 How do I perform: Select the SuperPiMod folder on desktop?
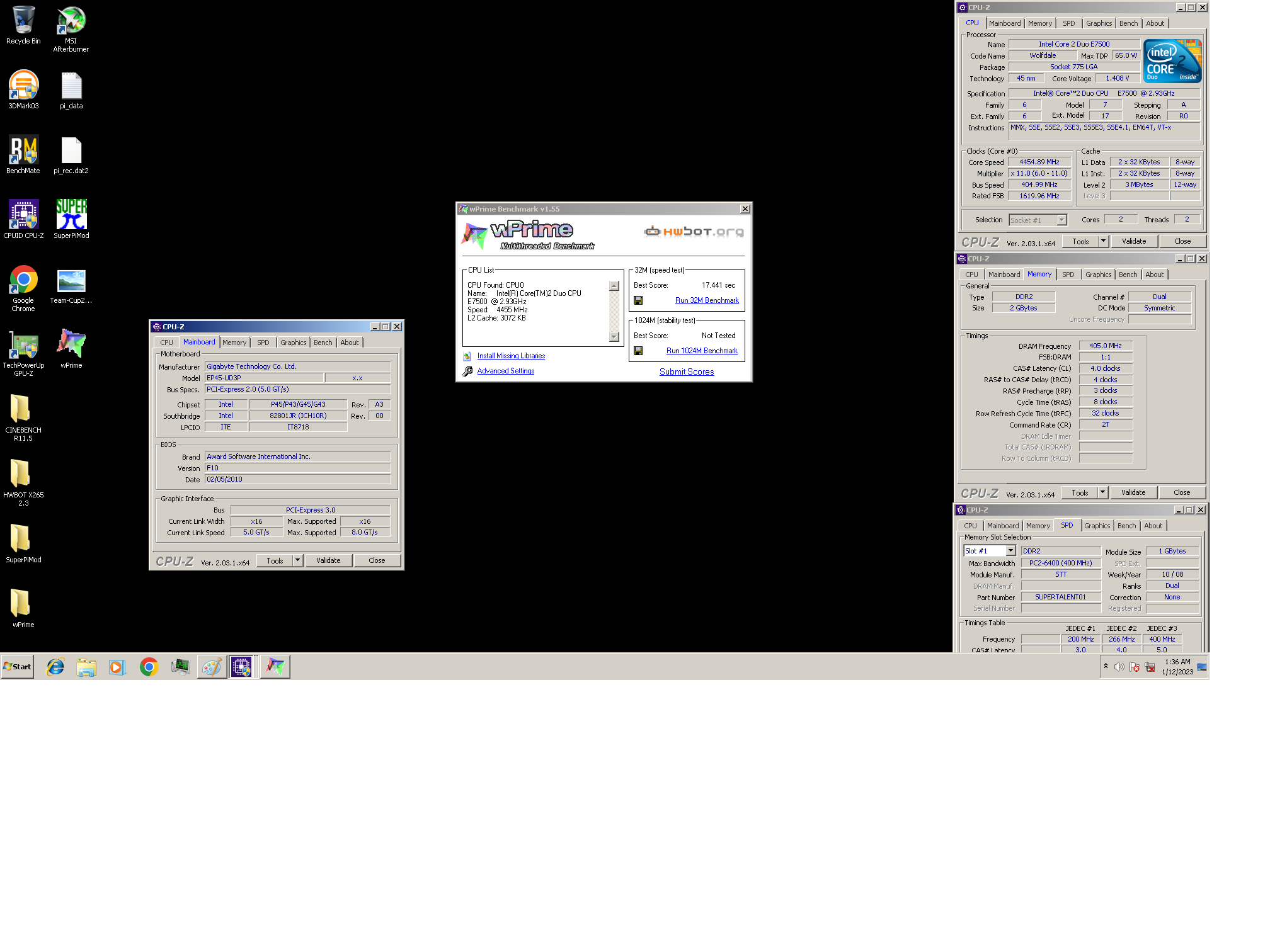pos(23,543)
